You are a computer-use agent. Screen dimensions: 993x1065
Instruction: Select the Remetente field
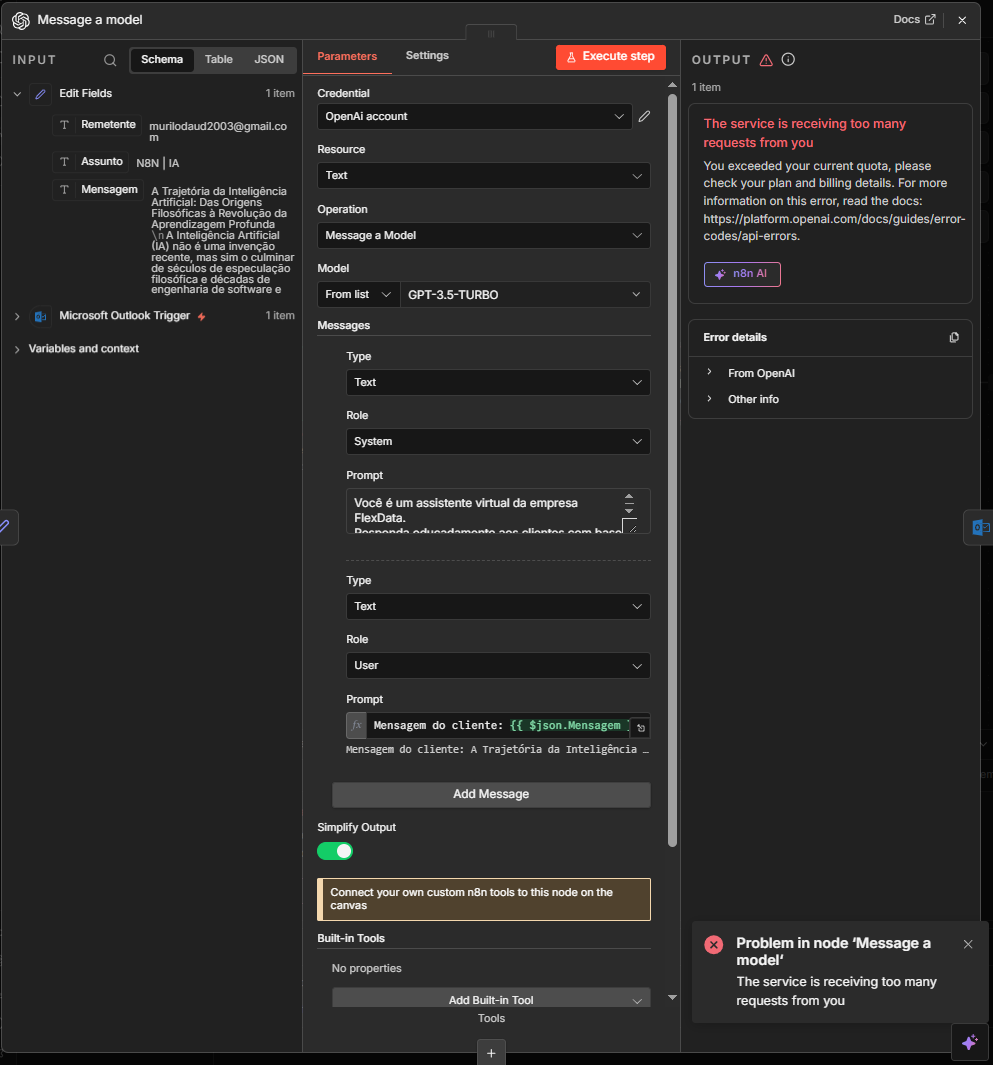coord(96,125)
